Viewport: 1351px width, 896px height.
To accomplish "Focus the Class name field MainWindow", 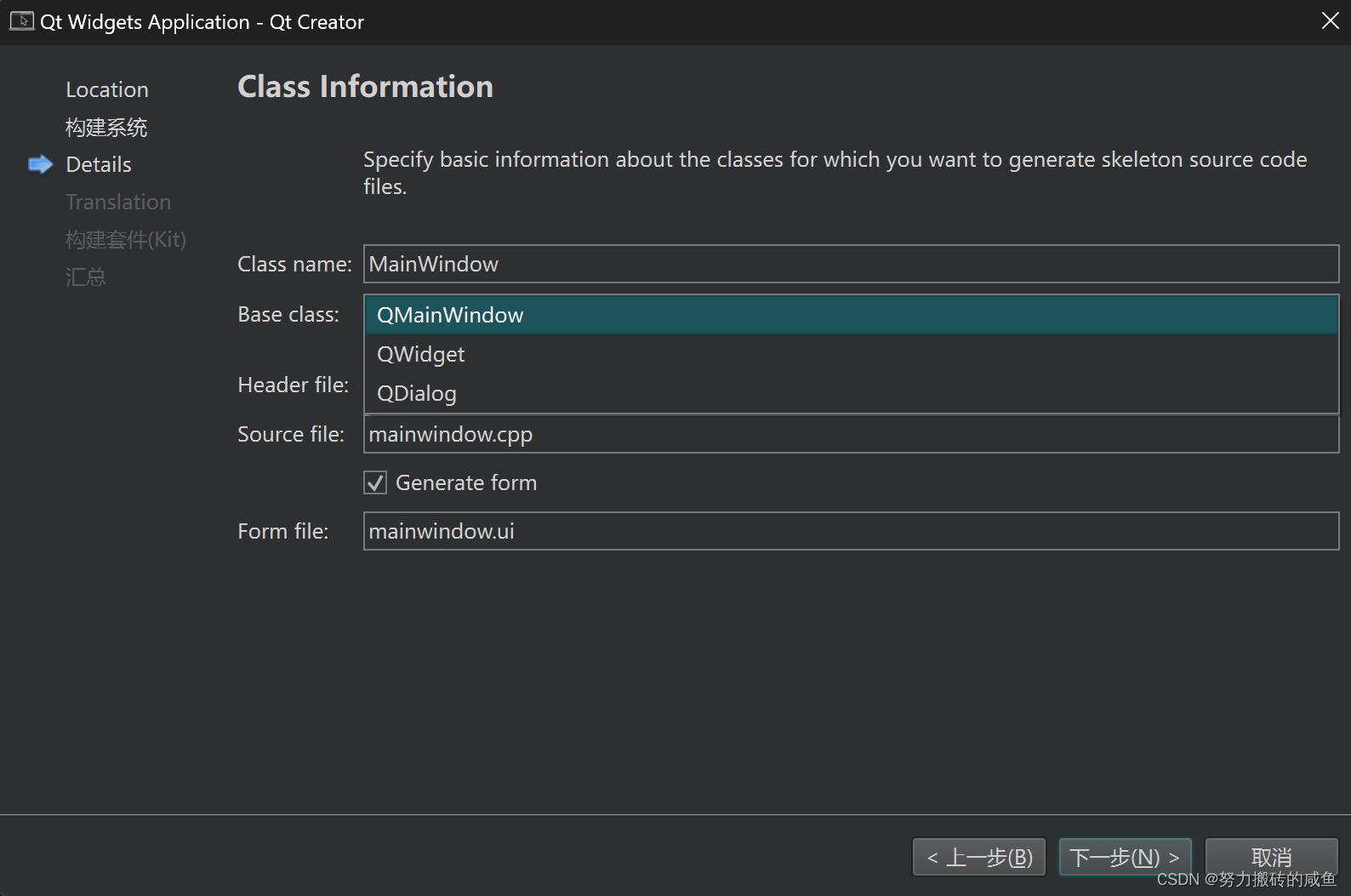I will point(851,264).
